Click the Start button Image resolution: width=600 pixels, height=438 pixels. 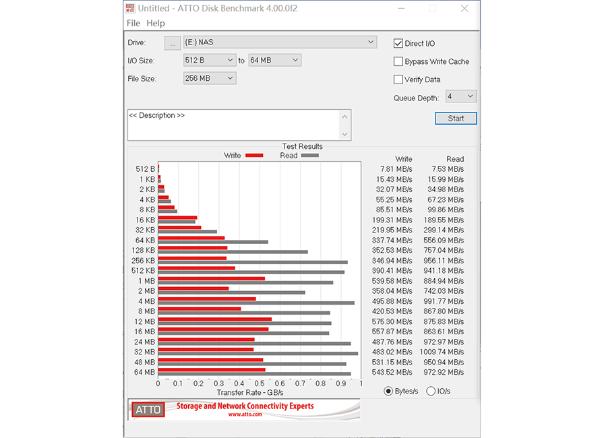click(456, 118)
